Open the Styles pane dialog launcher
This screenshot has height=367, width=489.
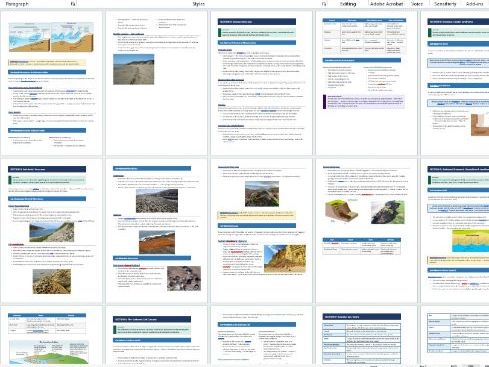pos(324,4)
